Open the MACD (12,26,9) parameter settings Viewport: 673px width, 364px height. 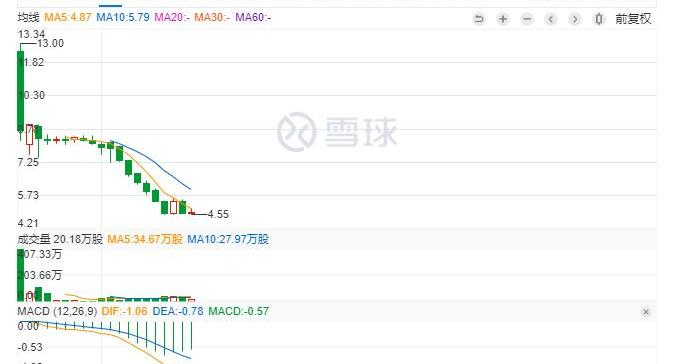[x=57, y=311]
